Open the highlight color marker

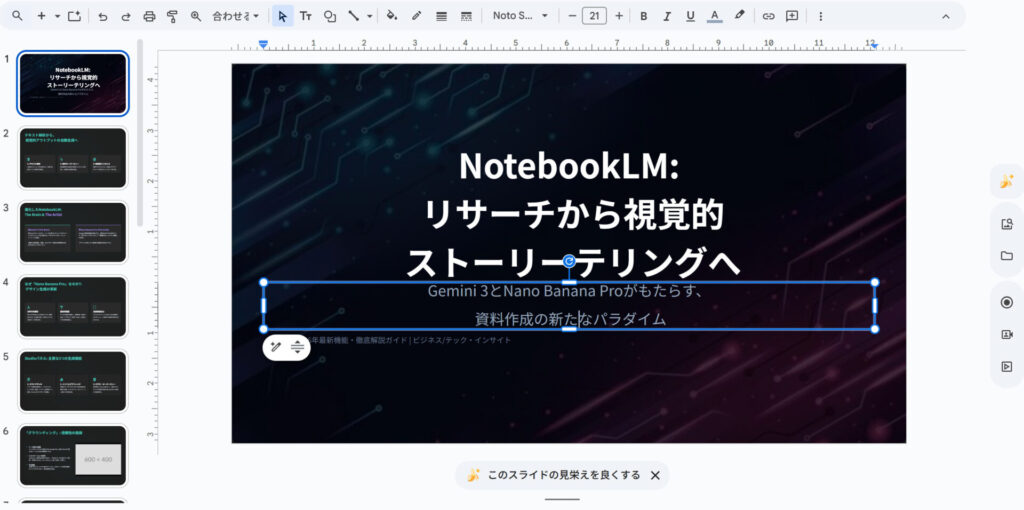[x=739, y=16]
